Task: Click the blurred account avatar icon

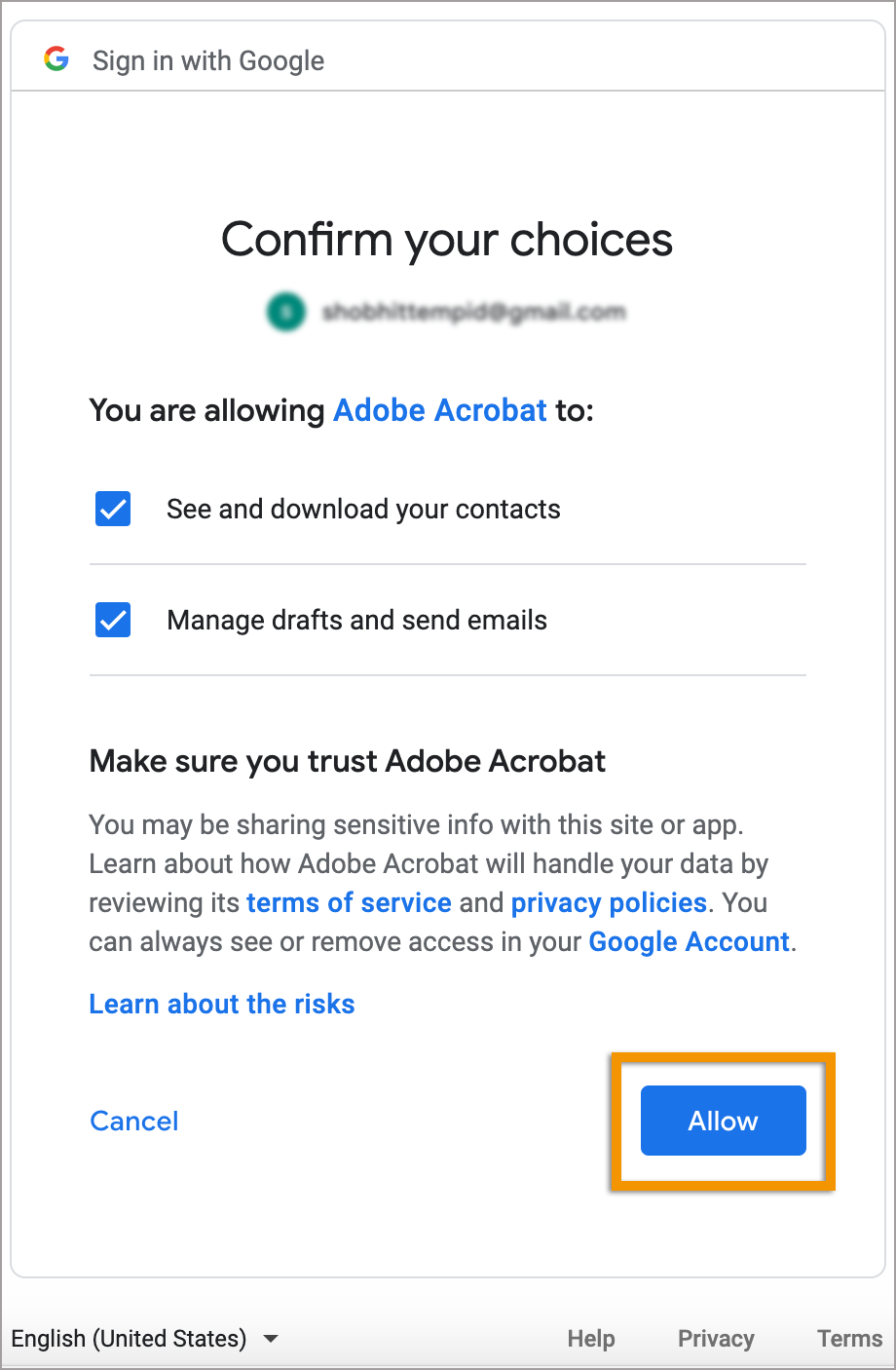Action: click(x=285, y=312)
